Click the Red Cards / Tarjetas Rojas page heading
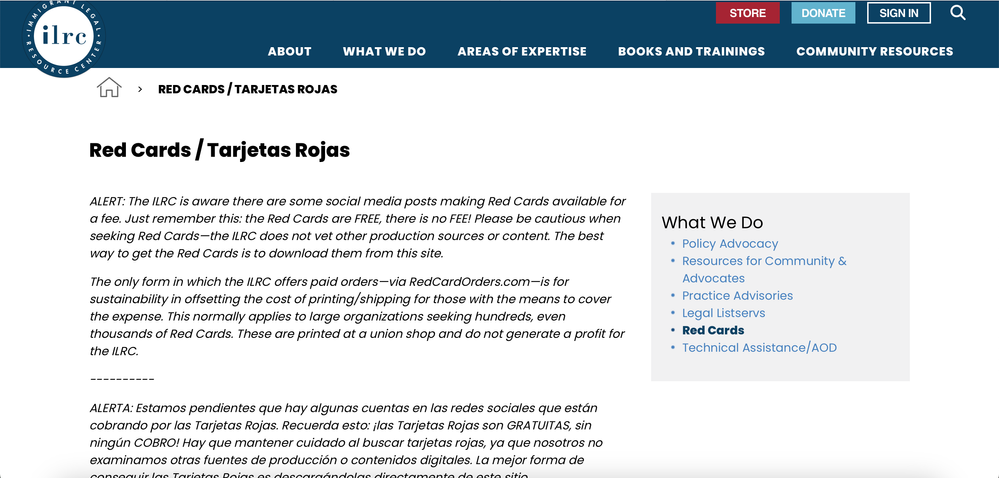 (x=219, y=151)
